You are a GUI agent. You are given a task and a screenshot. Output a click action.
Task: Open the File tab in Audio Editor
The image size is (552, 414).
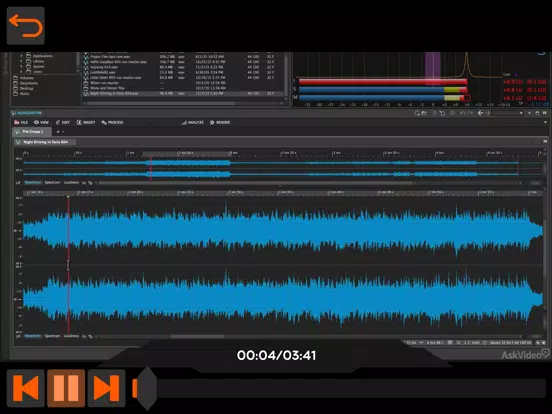[x=21, y=122]
